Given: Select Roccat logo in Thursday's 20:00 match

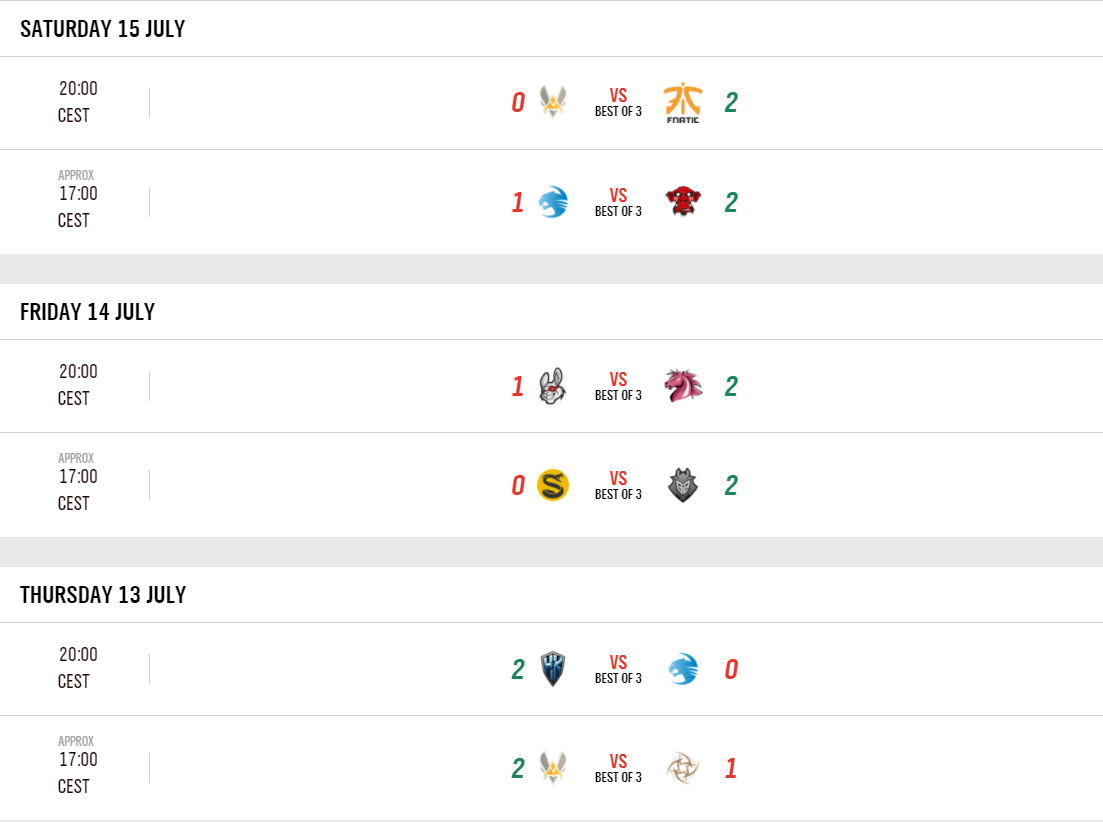Looking at the screenshot, I should (683, 669).
